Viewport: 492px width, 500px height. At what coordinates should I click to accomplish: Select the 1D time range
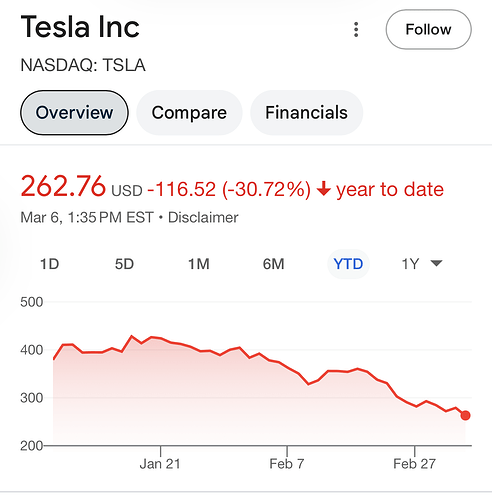pos(49,264)
